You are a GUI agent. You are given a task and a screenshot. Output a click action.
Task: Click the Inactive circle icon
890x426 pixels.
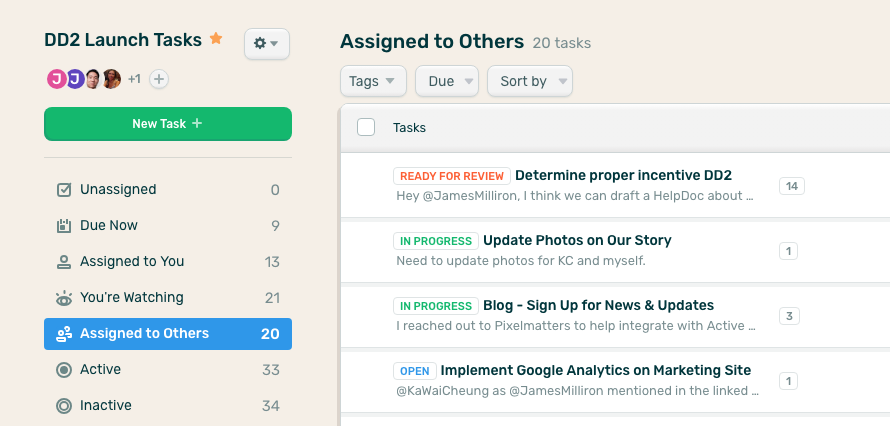[64, 406]
